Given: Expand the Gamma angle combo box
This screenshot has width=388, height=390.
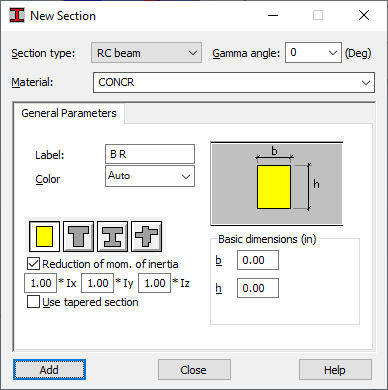Looking at the screenshot, I should click(313, 52).
